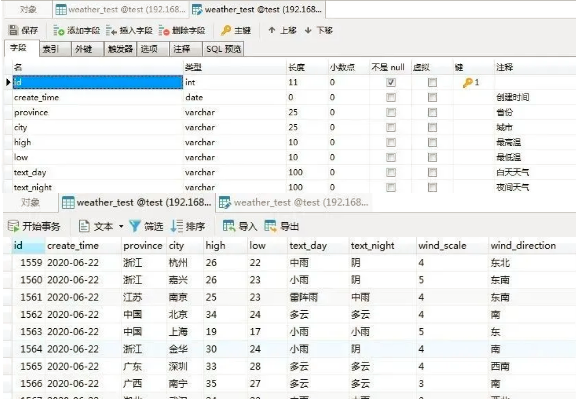
Task: Click city cell 上海 in row 1563
Action: coord(178,332)
